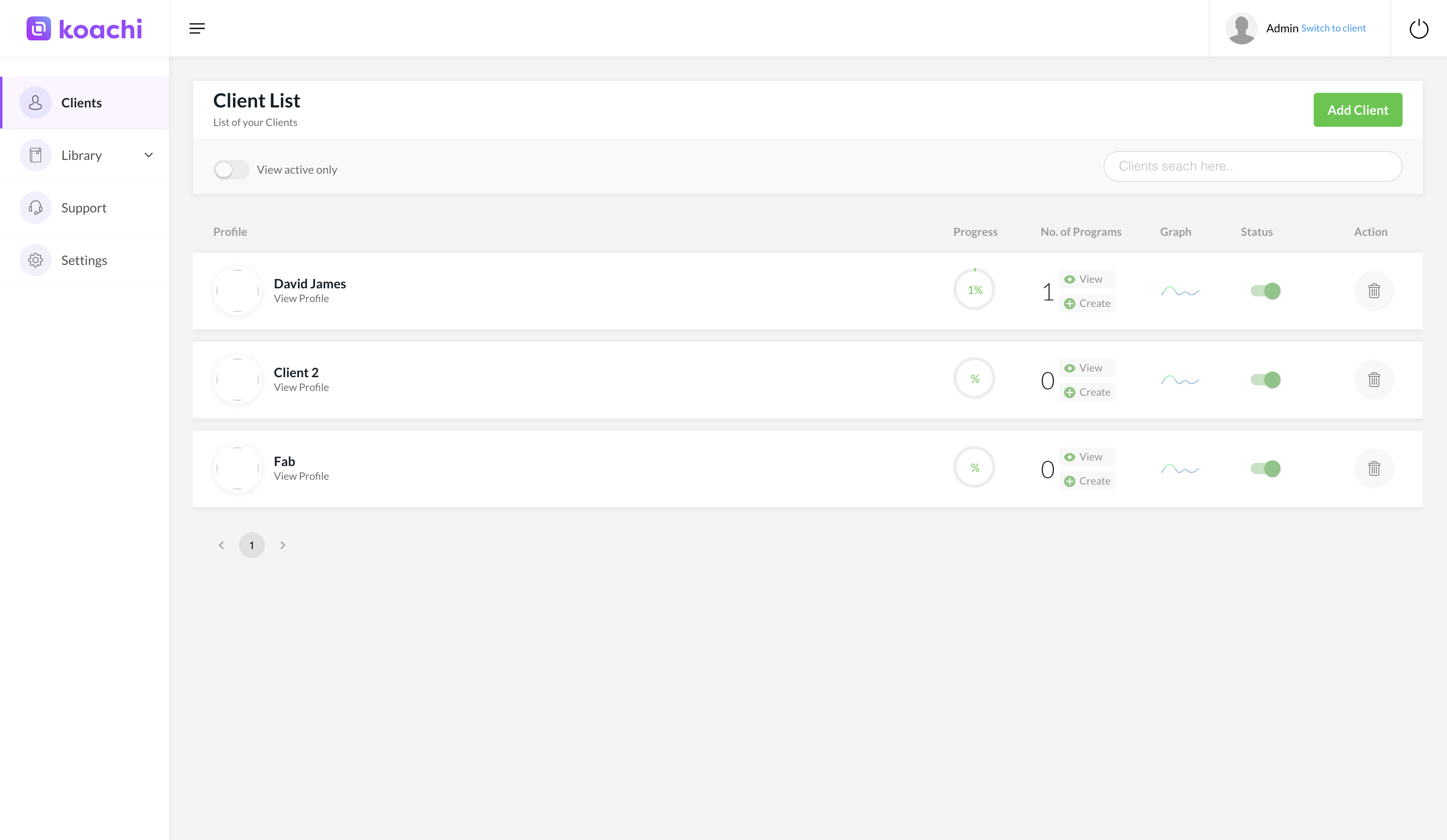
Task: Open the Clients sidebar item
Action: click(82, 103)
